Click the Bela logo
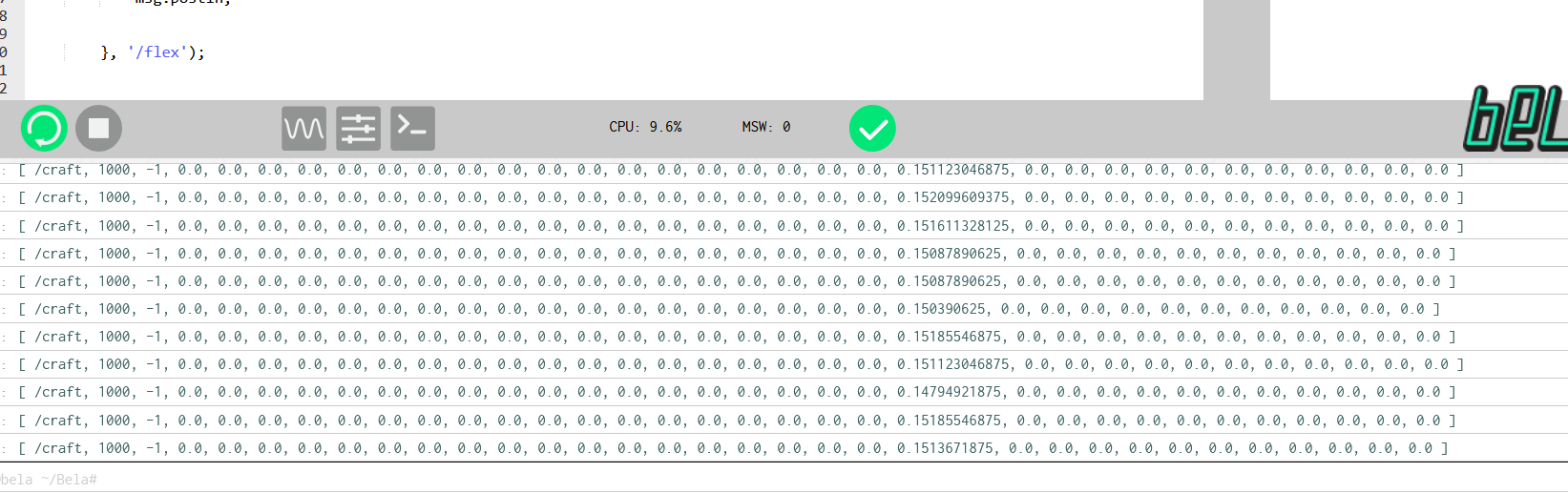Viewport: 1568px width, 493px height. point(1516,120)
